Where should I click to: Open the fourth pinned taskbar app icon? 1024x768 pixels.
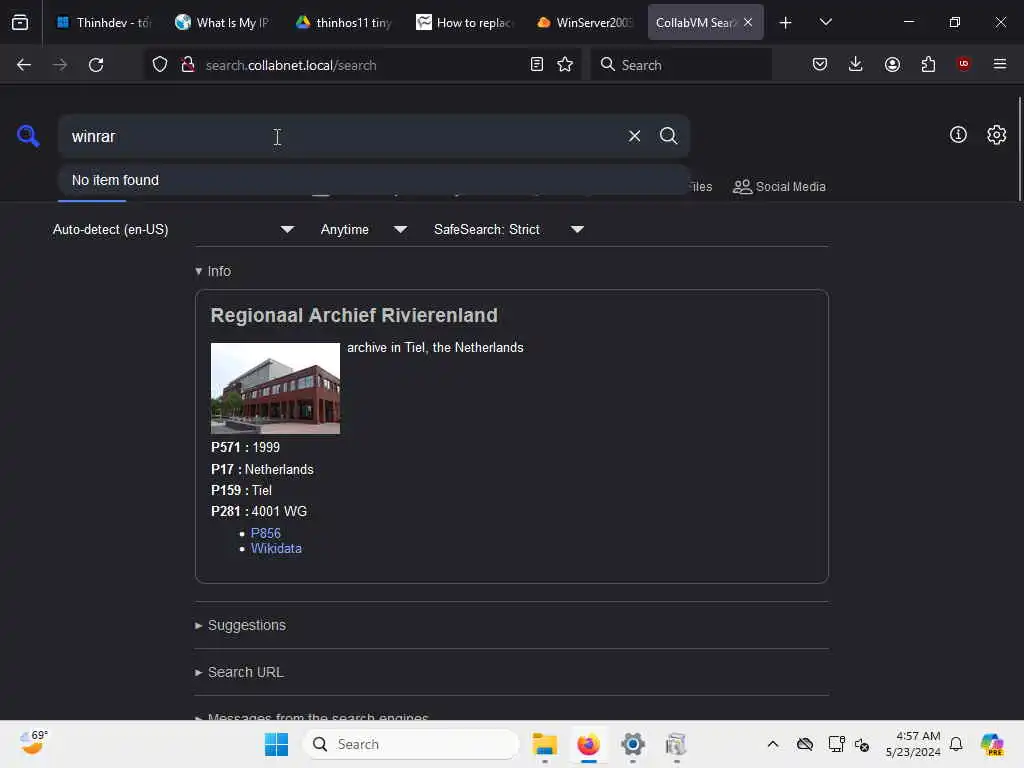[x=676, y=744]
